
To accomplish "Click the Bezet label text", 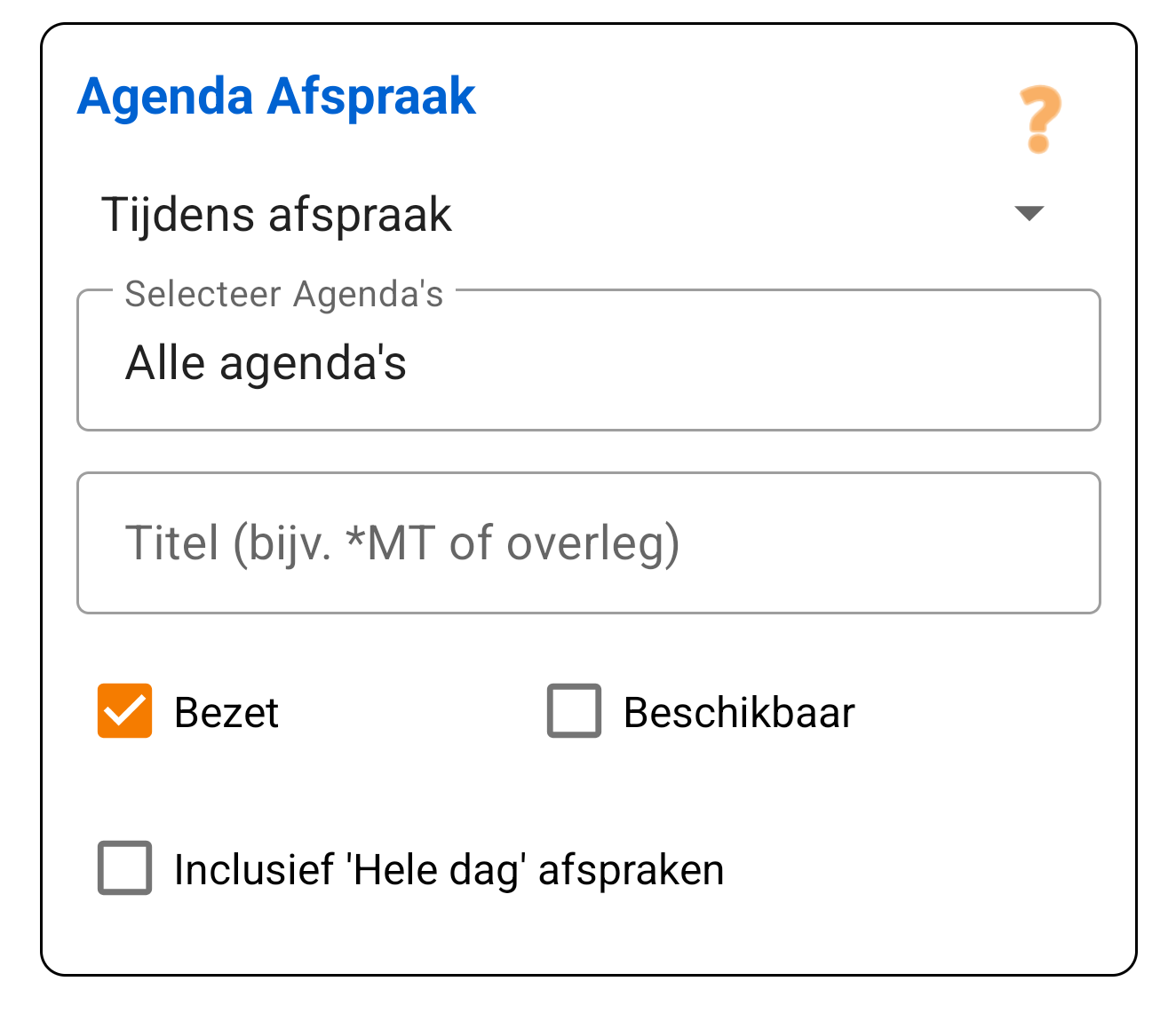I will coord(226,711).
